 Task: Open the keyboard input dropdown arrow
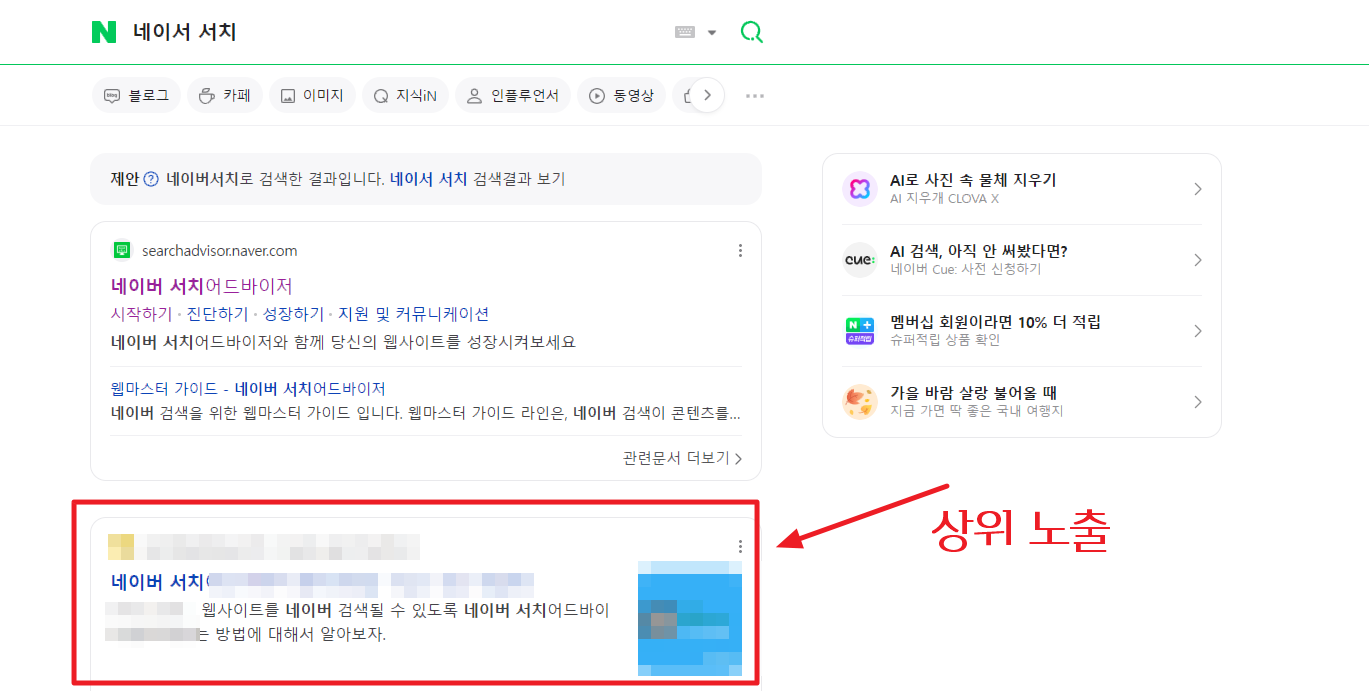pyautogui.click(x=710, y=31)
